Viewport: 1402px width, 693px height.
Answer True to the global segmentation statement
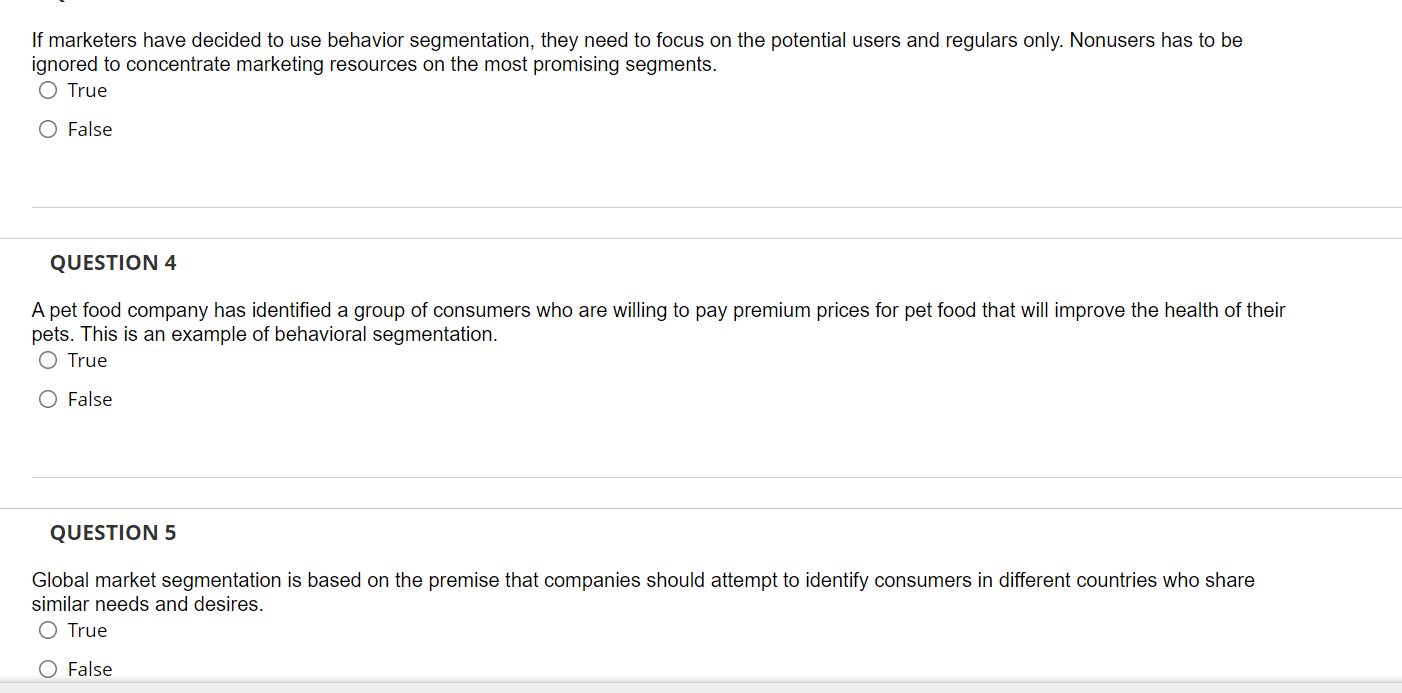(x=47, y=630)
